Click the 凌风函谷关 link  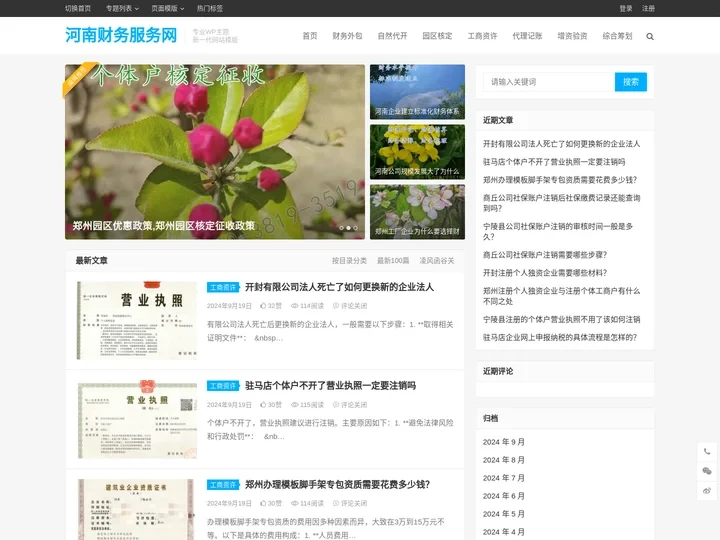(437, 261)
